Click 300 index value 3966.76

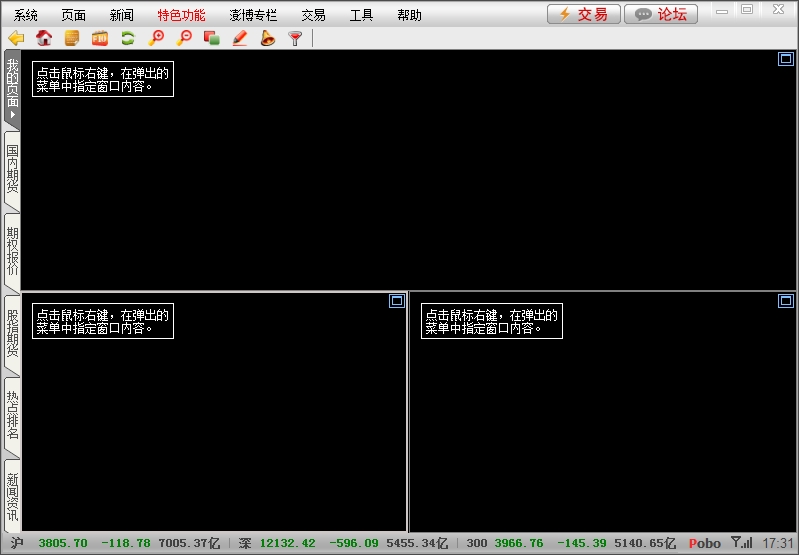[519, 543]
